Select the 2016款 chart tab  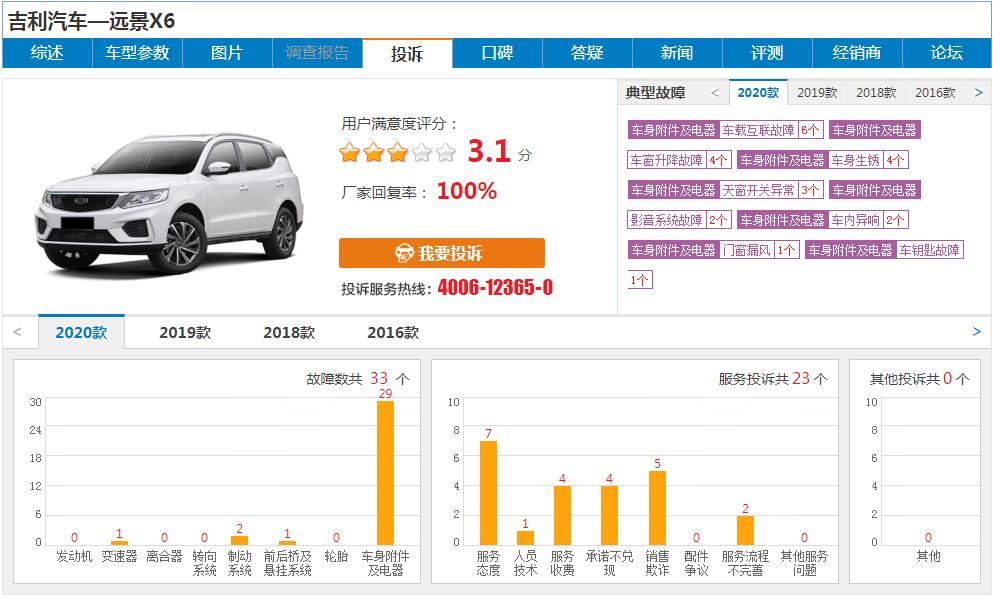[393, 332]
